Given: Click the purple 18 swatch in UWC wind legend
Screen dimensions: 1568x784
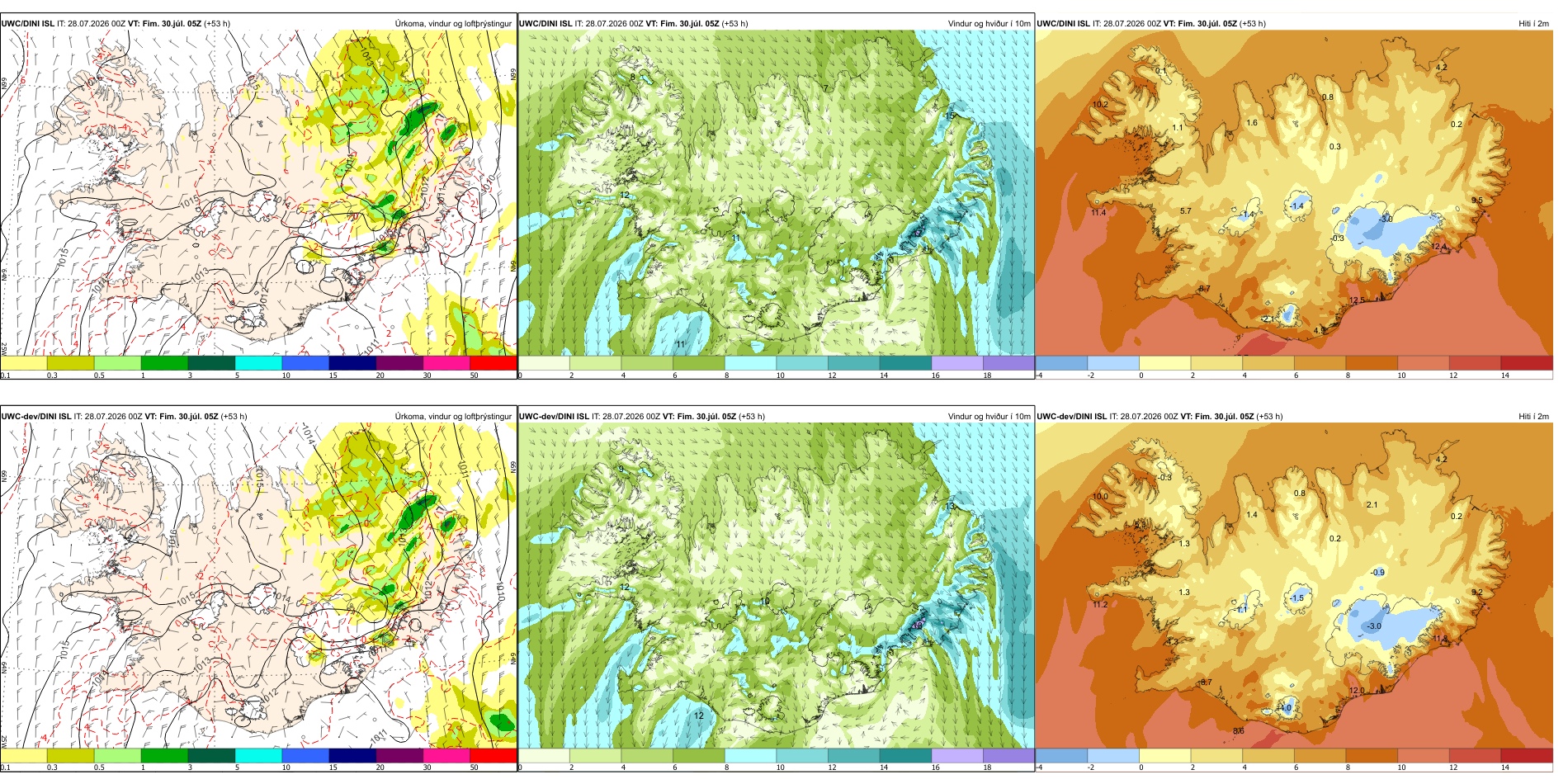Looking at the screenshot, I should coord(1008,363).
